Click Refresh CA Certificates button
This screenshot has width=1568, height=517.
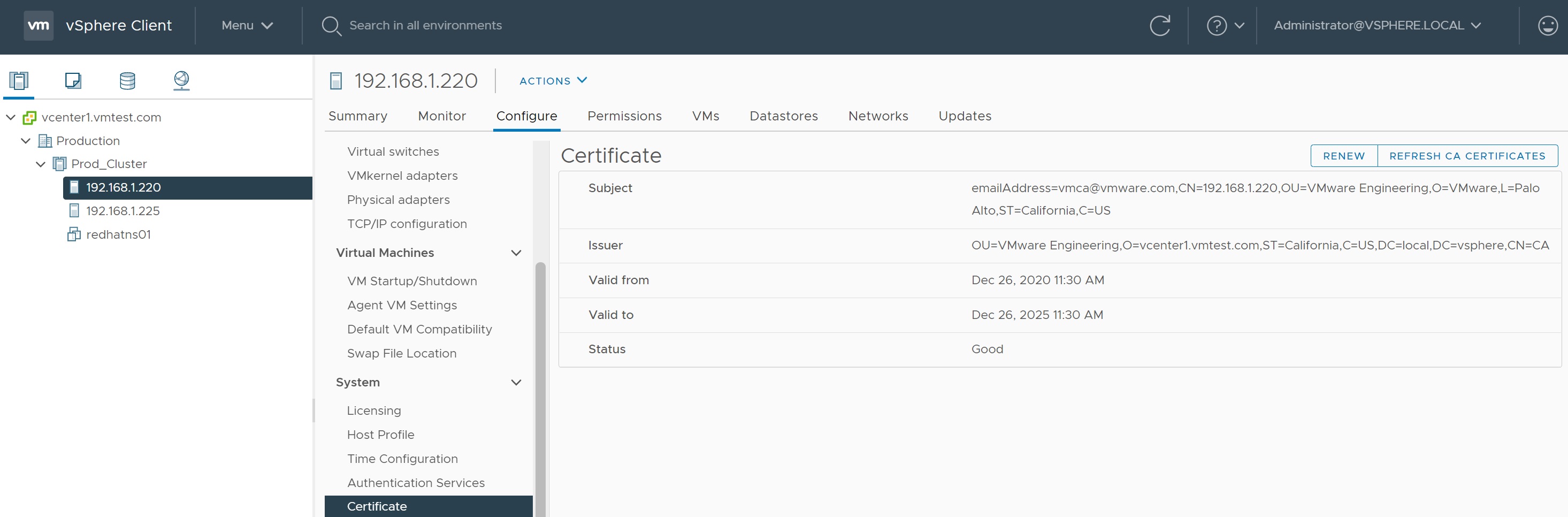1466,156
